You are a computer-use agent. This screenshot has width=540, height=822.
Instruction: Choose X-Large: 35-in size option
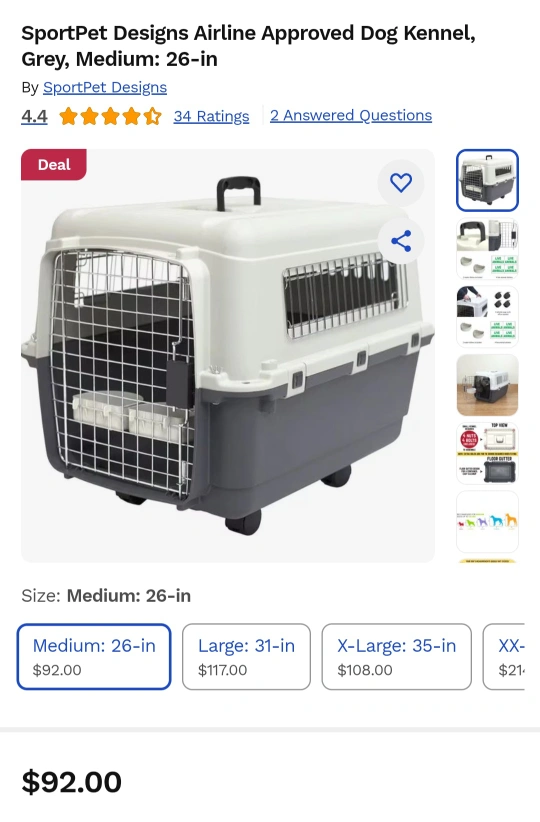396,656
